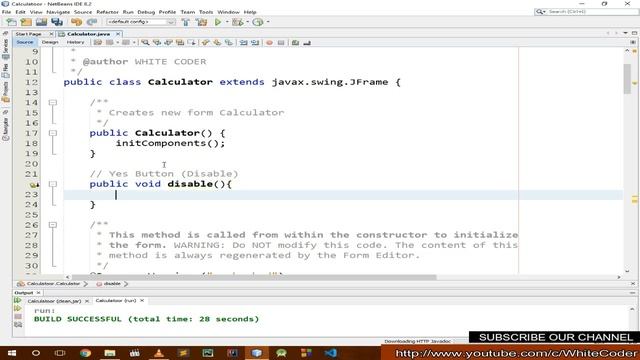This screenshot has height=360, width=640.
Task: Switch to the History view
Action: click(x=75, y=42)
